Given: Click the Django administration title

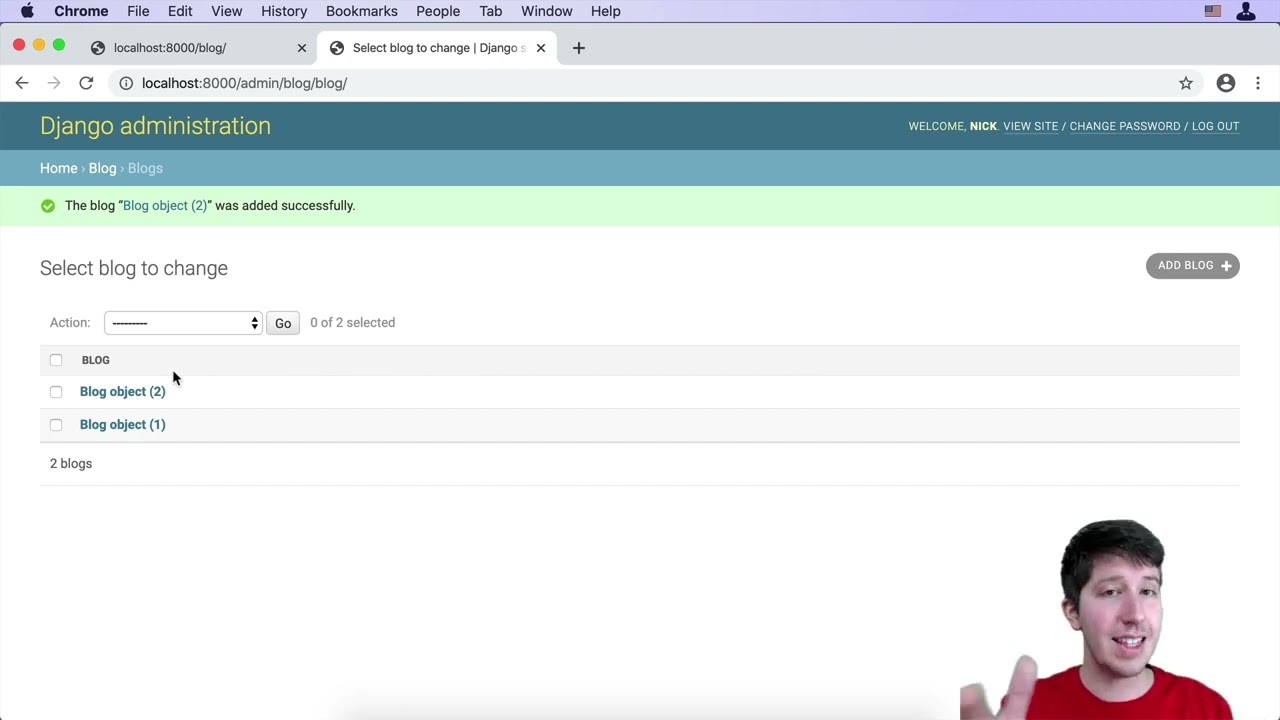Looking at the screenshot, I should tap(155, 126).
